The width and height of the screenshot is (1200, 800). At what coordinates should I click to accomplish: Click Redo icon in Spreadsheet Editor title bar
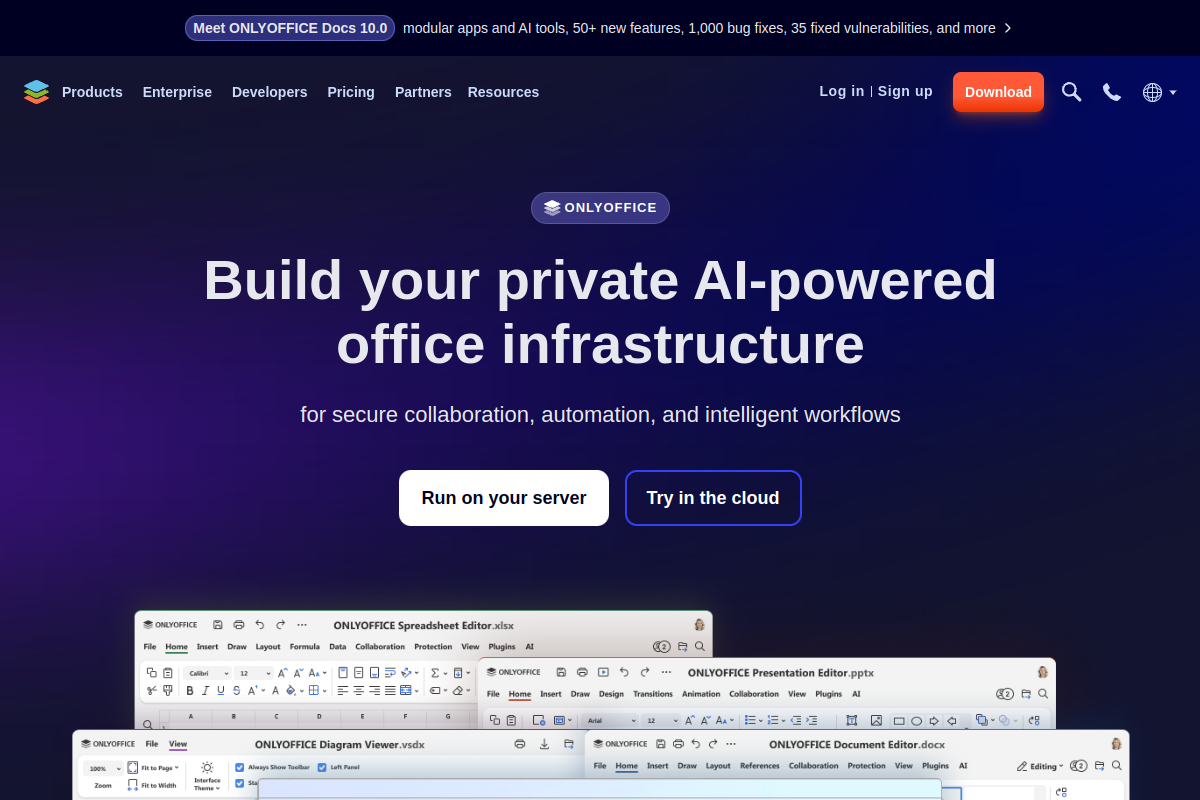[281, 624]
